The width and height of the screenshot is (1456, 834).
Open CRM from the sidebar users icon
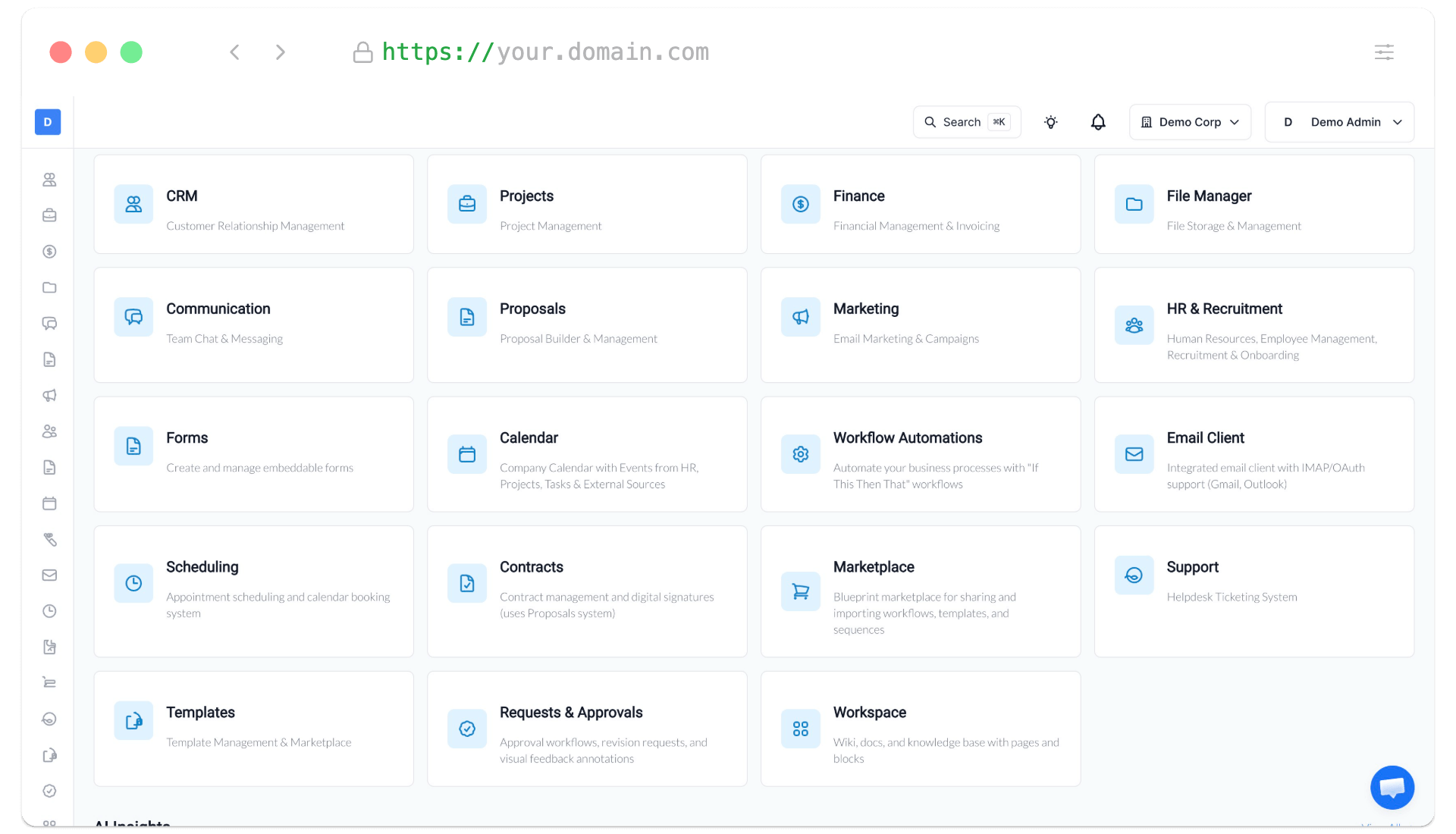coord(49,180)
